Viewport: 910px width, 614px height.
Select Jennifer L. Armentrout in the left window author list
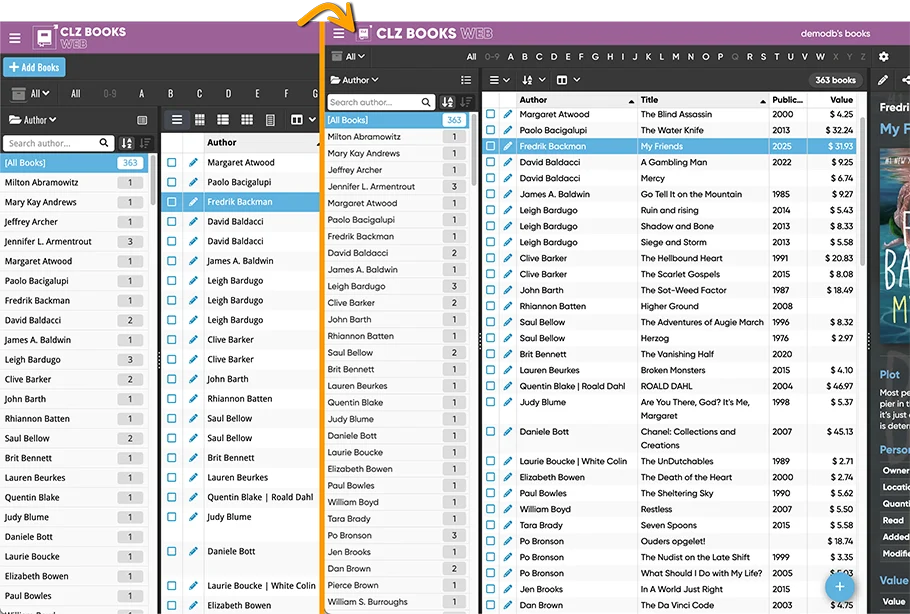(74, 241)
